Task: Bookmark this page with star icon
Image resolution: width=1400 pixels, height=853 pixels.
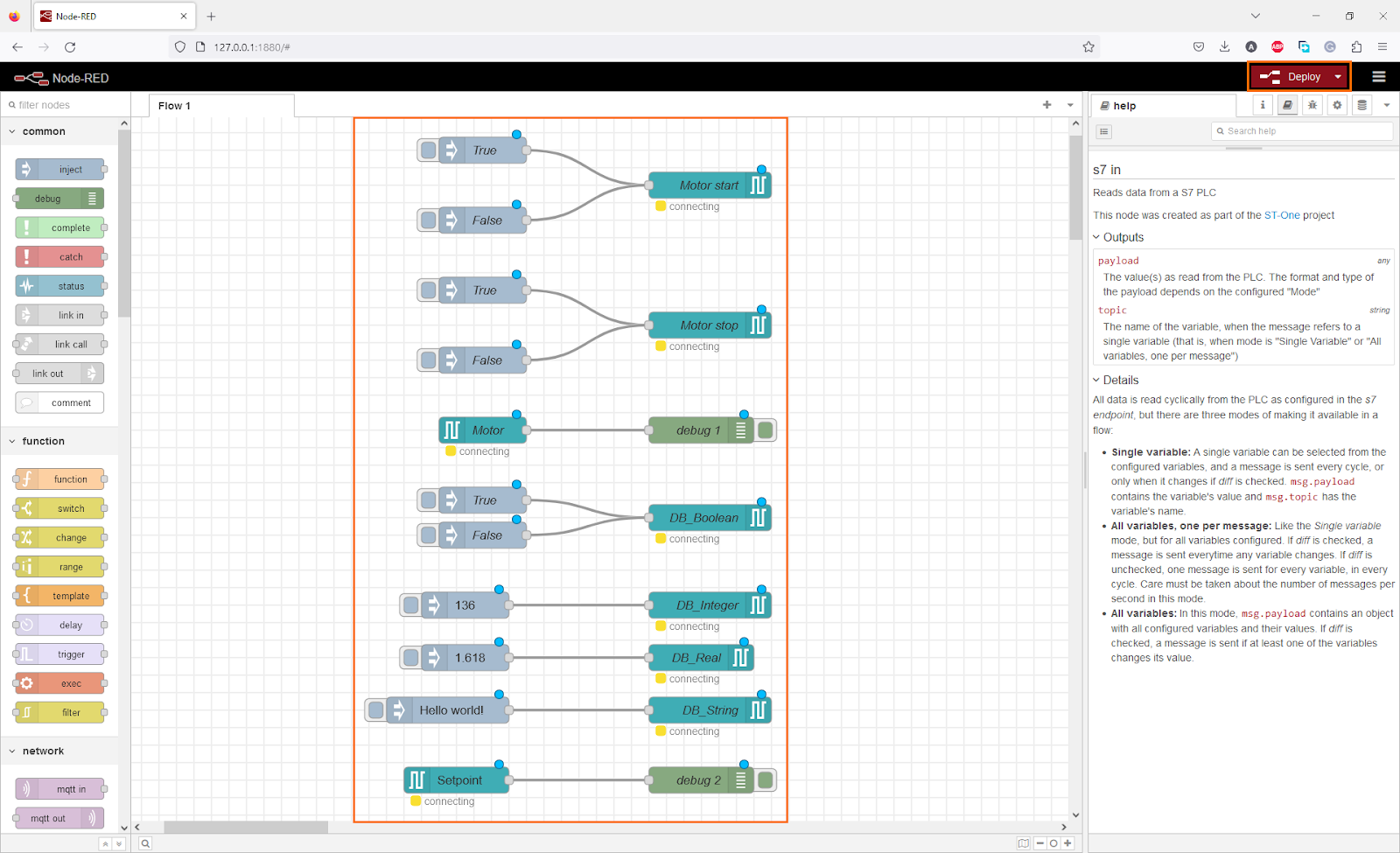Action: 1088,47
